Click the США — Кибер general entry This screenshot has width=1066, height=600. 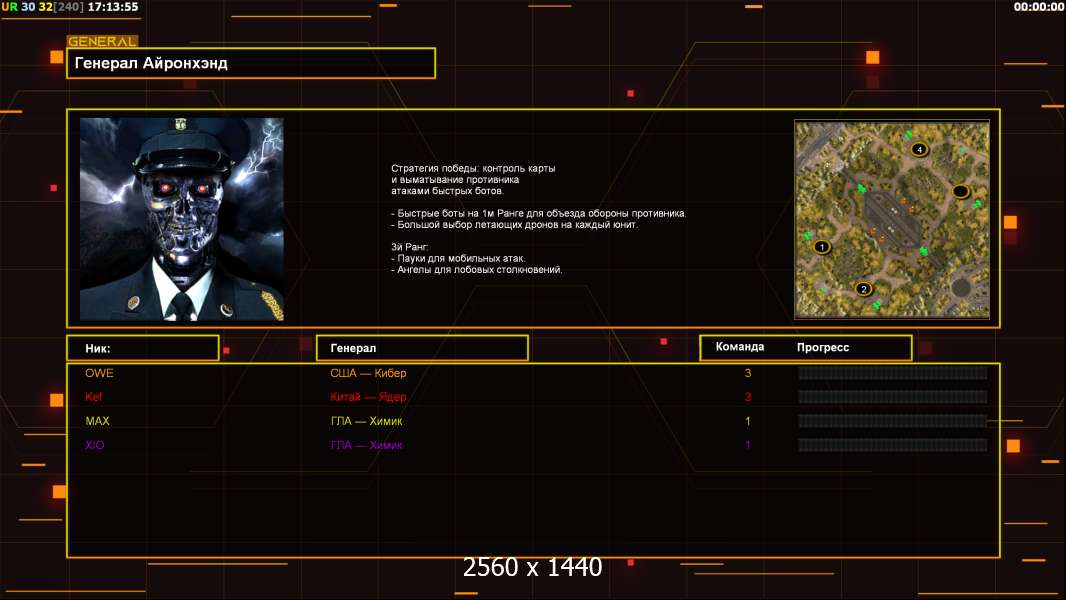368,373
